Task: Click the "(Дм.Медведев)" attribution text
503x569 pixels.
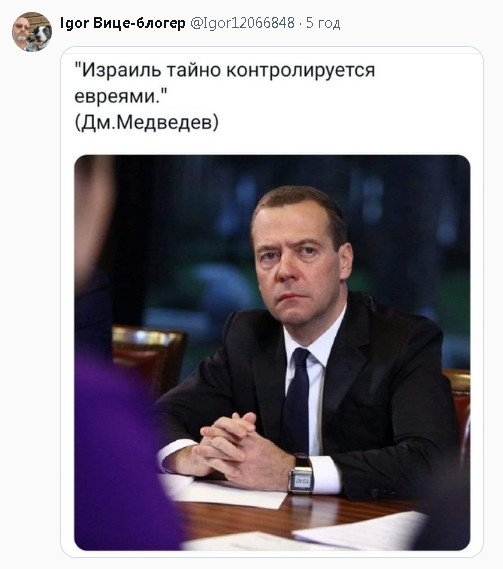Action: [147, 122]
